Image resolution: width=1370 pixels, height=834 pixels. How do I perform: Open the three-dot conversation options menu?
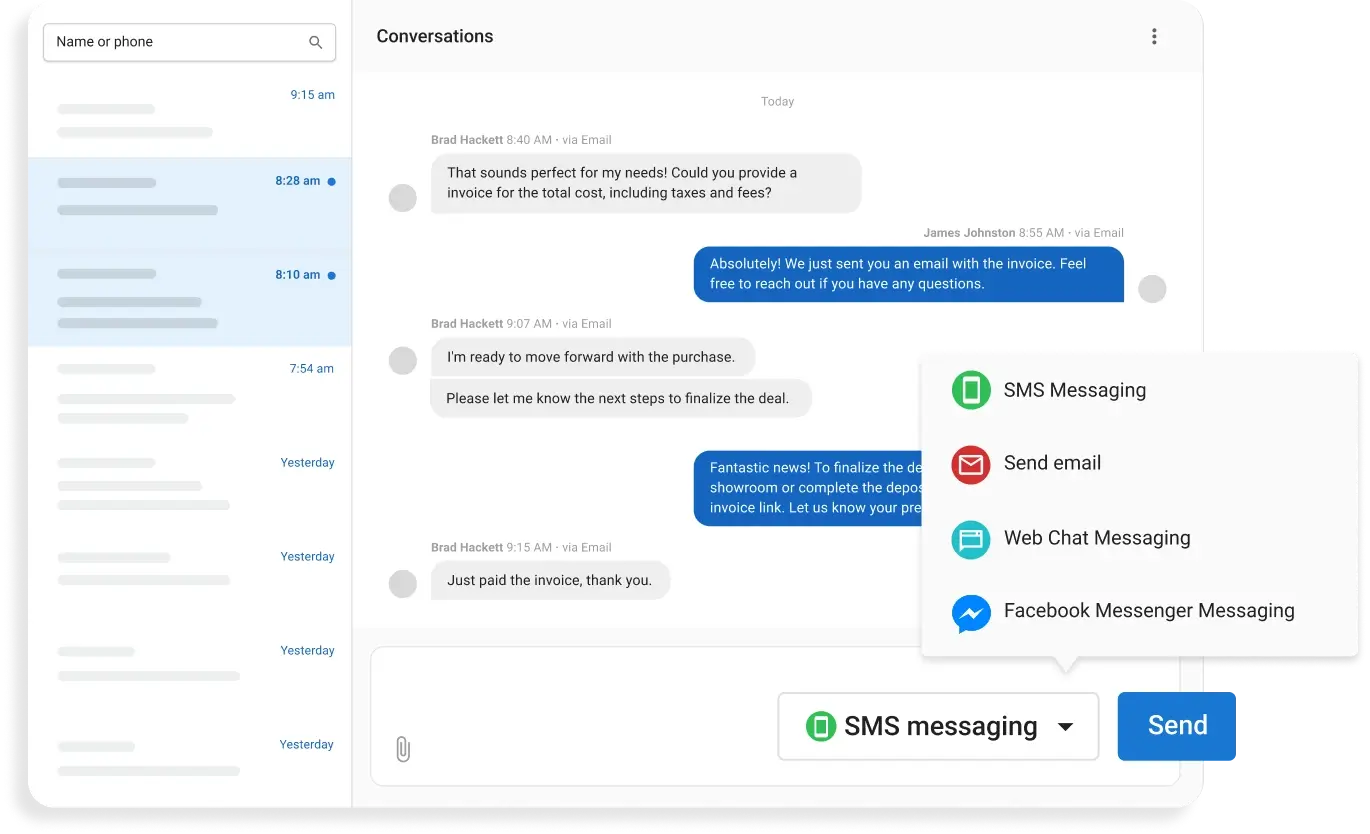click(1154, 36)
